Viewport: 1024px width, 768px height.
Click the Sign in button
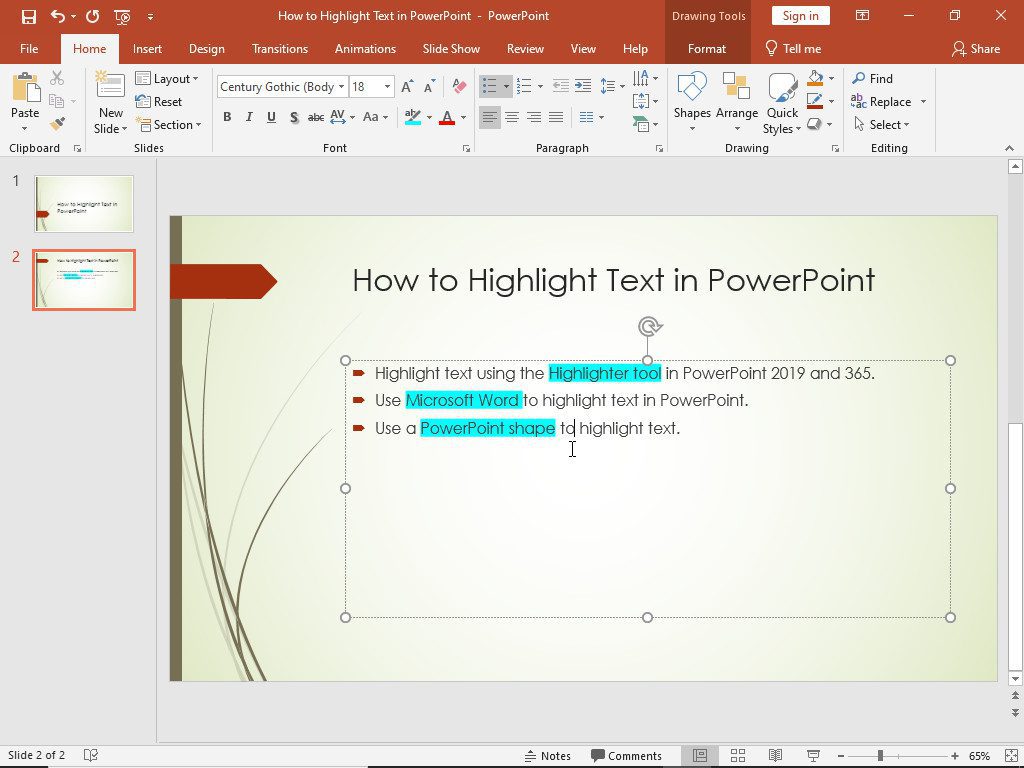click(x=799, y=16)
